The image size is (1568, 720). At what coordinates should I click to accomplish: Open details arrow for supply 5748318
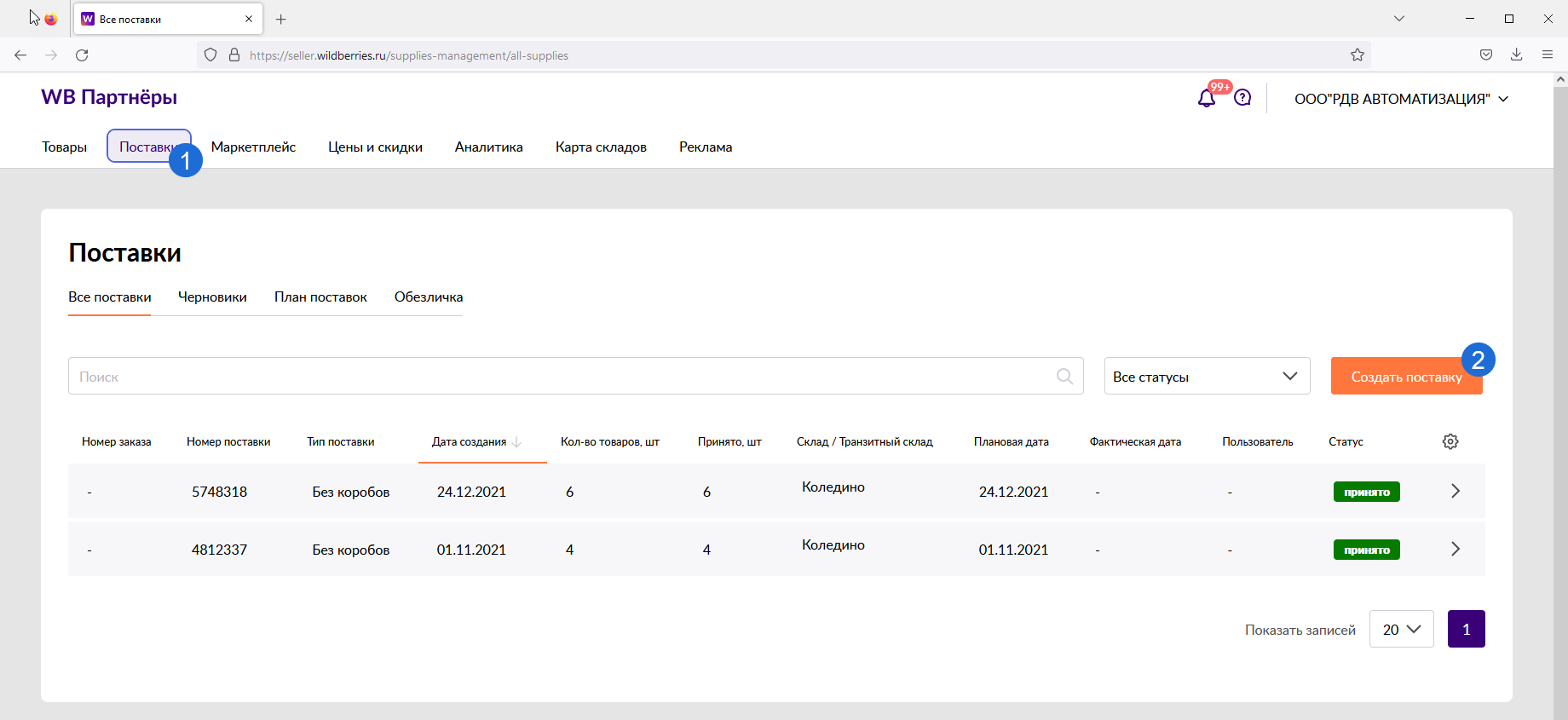(x=1456, y=491)
